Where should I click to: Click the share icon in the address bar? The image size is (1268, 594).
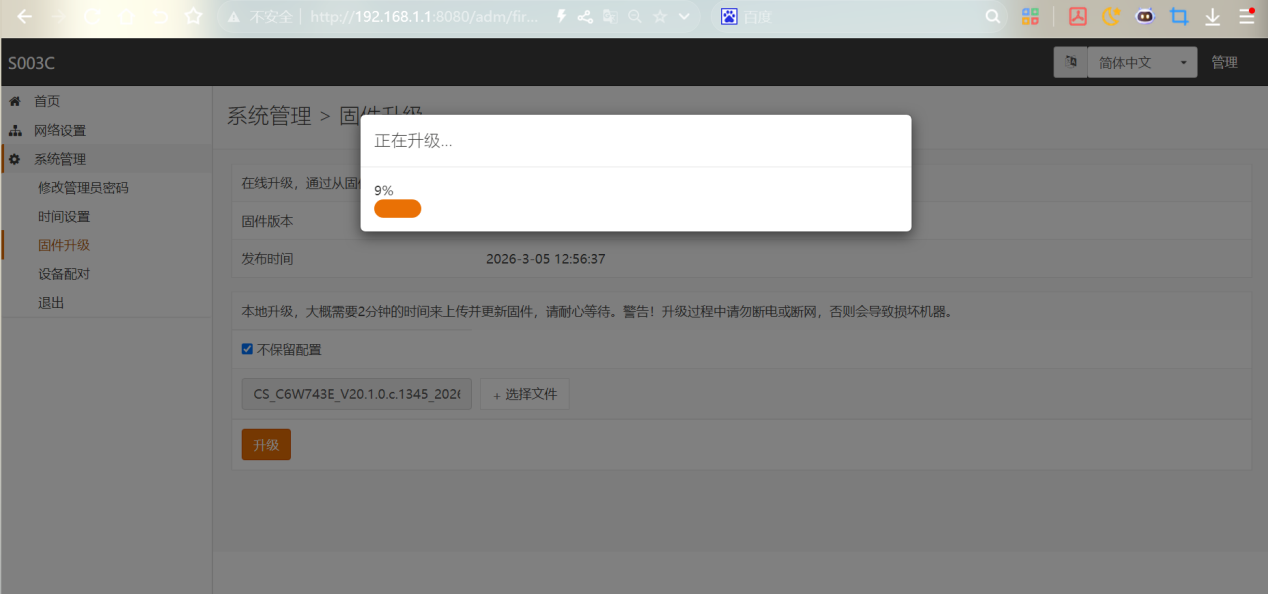(585, 17)
